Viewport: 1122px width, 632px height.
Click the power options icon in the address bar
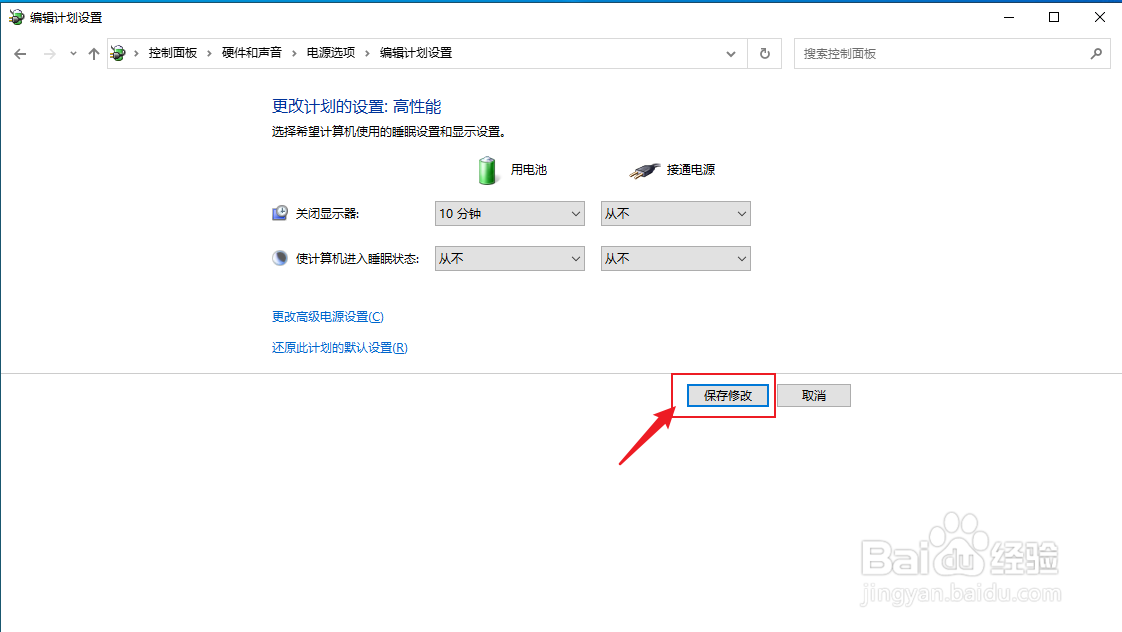pyautogui.click(x=118, y=53)
